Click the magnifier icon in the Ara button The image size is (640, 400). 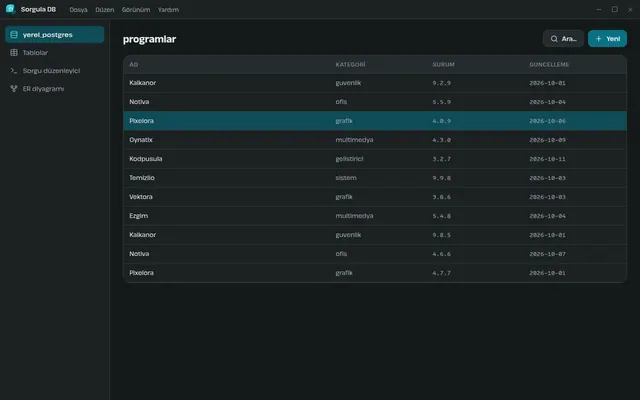[x=554, y=39]
